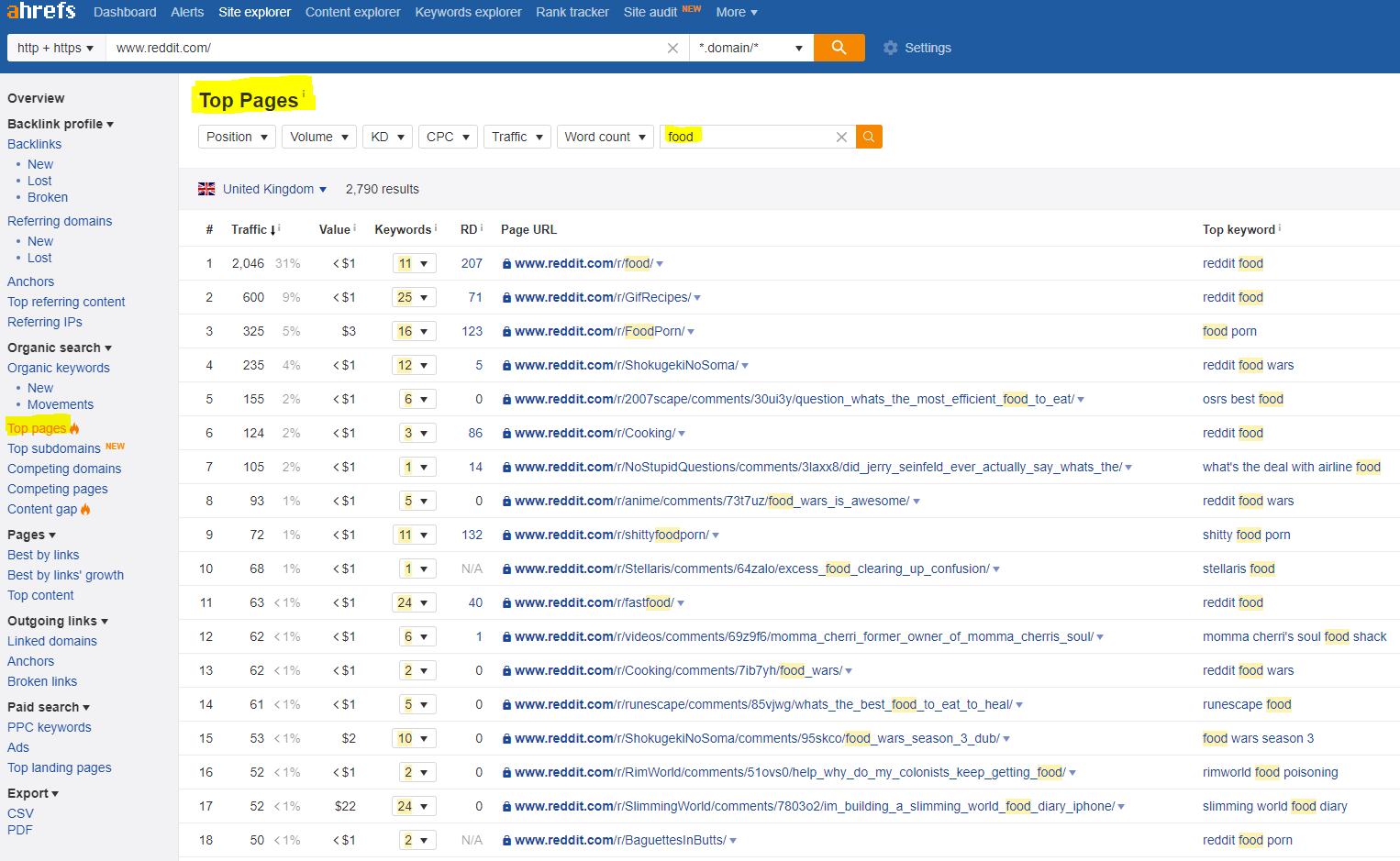Open Site audit in top navigation

[650, 12]
